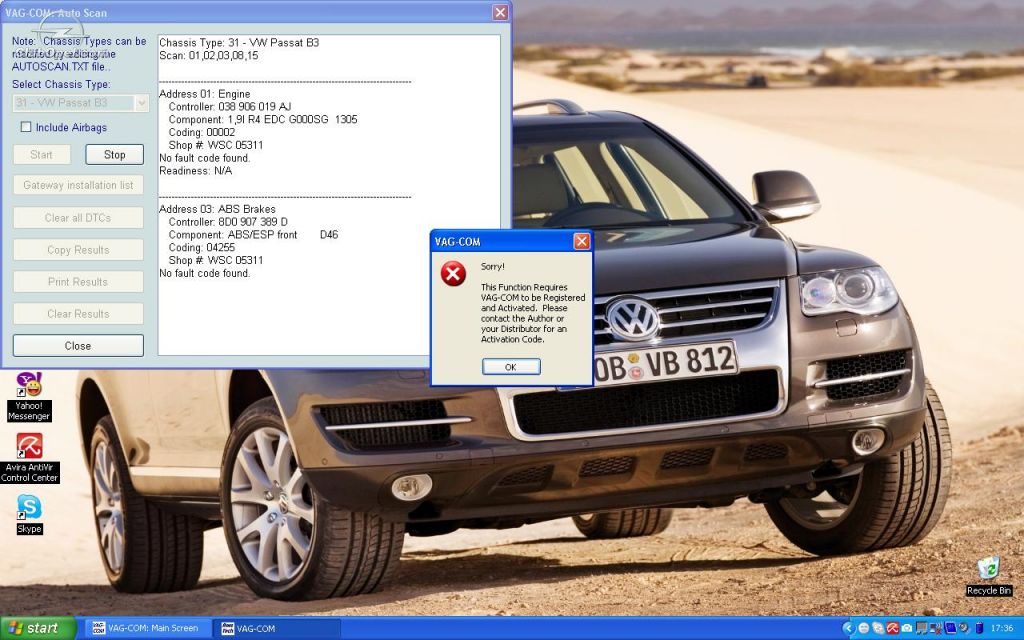This screenshot has height=640, width=1024.
Task: Click 'Coding: 00002' in engine section
Action: 202,132
